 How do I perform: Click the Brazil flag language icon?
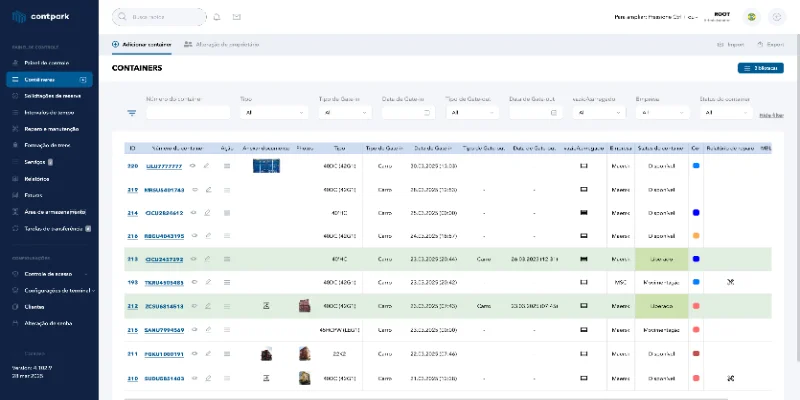750,17
